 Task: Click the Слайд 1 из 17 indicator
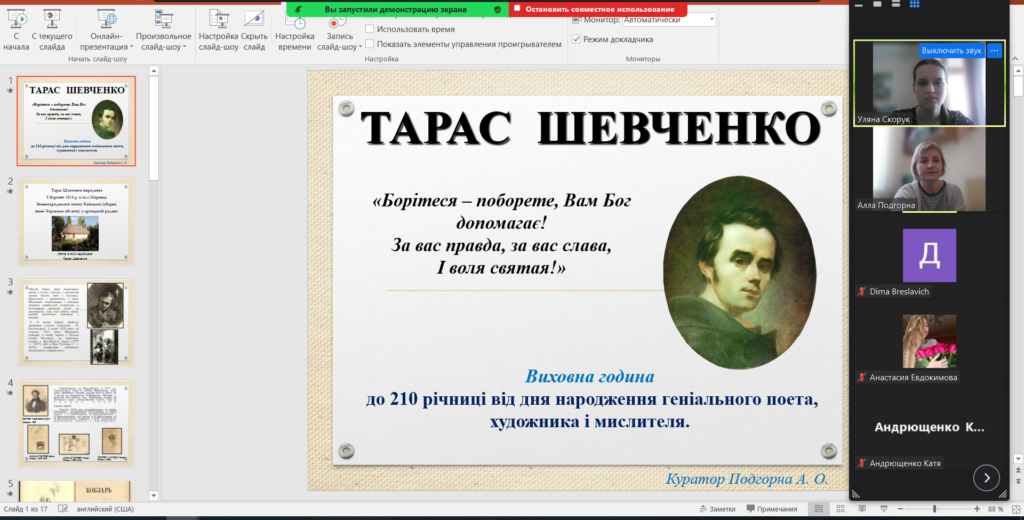click(x=26, y=509)
